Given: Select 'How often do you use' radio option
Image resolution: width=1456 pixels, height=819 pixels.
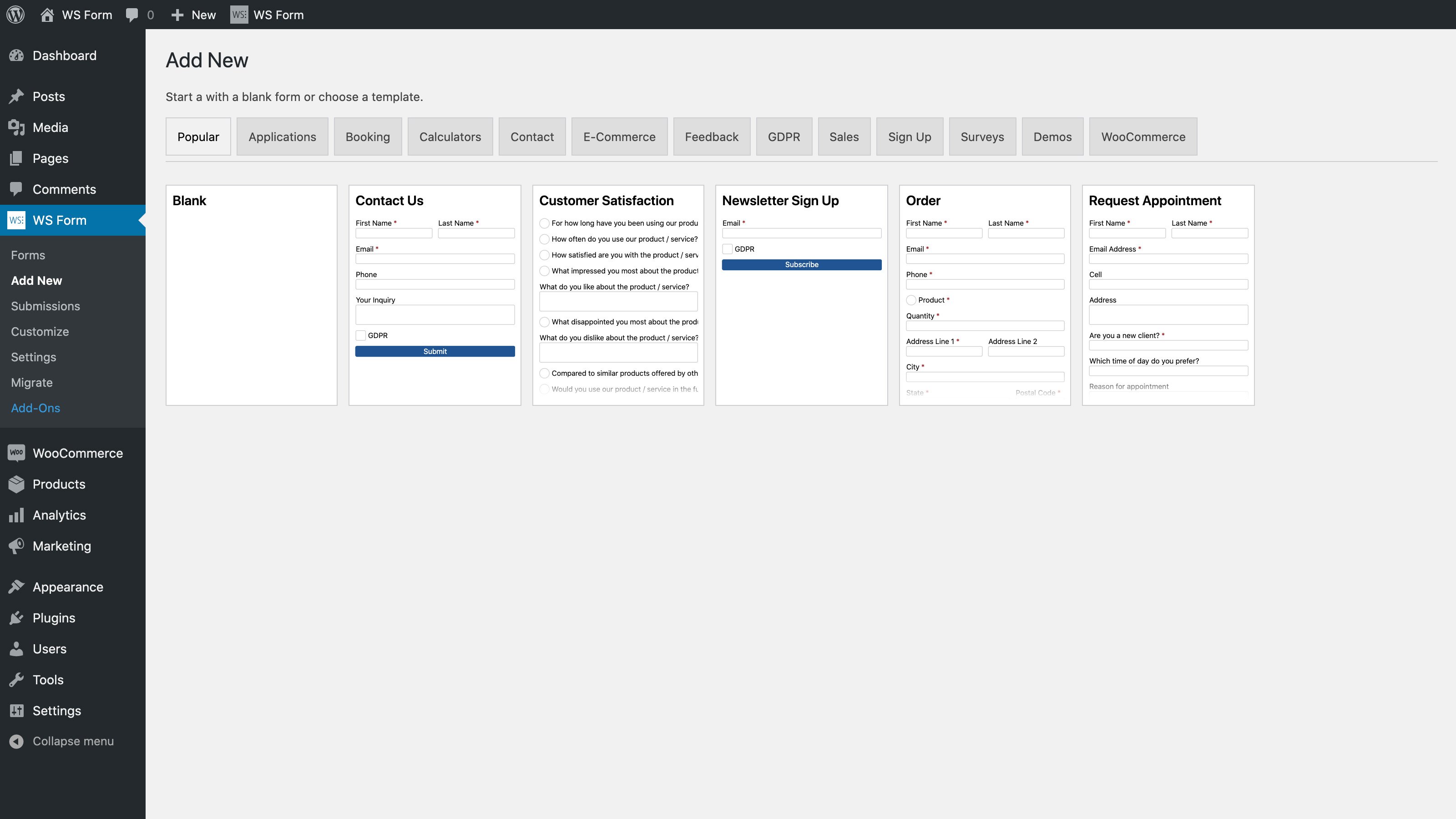Looking at the screenshot, I should [544, 239].
